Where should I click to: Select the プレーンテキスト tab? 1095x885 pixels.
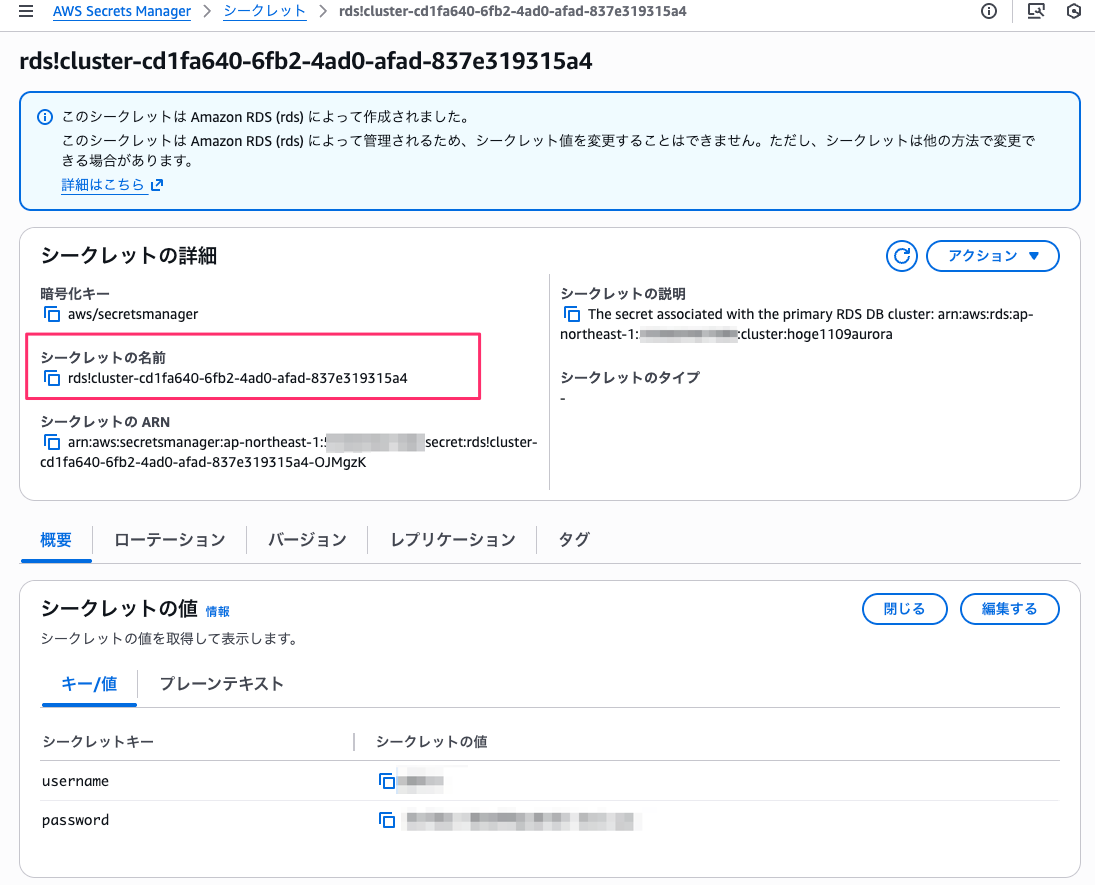(x=221, y=684)
